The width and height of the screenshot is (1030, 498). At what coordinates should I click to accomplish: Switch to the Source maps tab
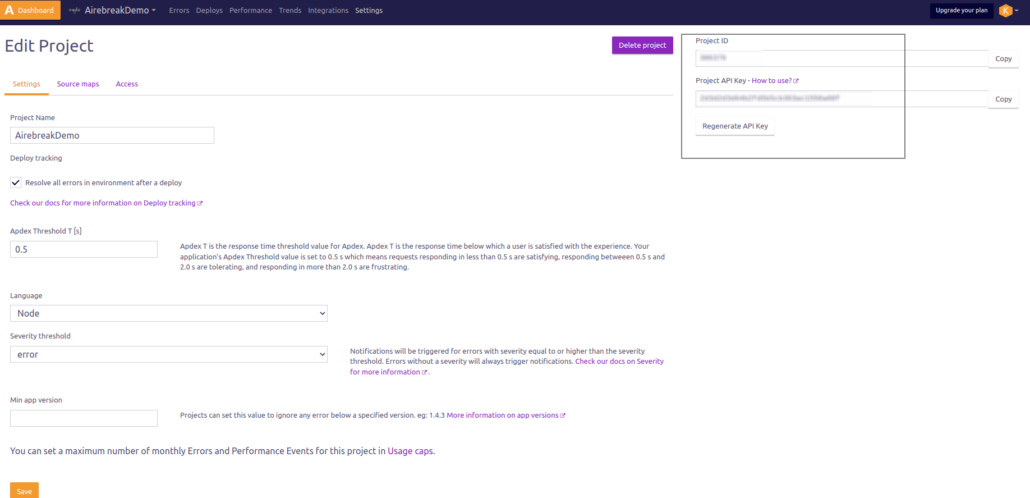tap(78, 84)
